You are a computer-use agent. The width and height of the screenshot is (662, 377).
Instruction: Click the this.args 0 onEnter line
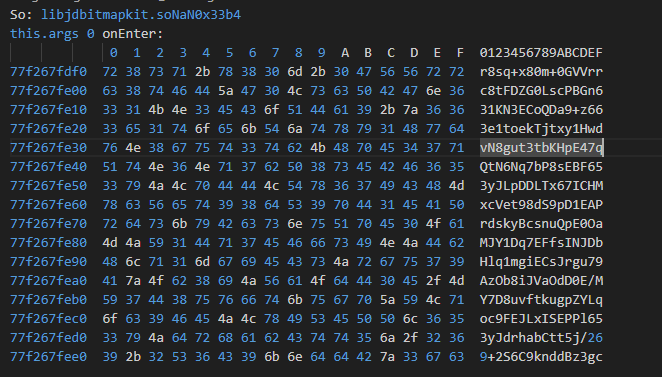(87, 34)
